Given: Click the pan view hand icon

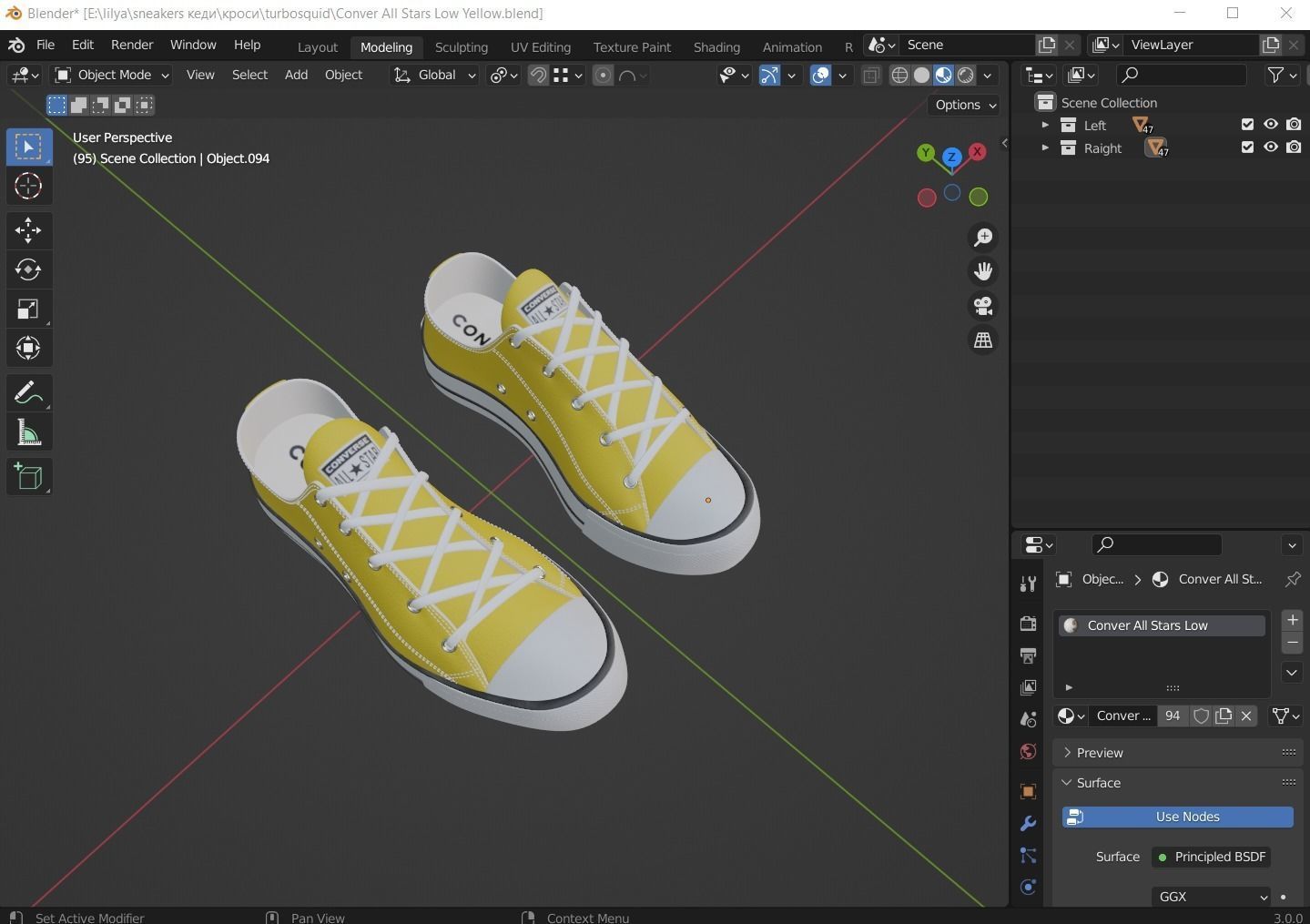Looking at the screenshot, I should [x=983, y=271].
